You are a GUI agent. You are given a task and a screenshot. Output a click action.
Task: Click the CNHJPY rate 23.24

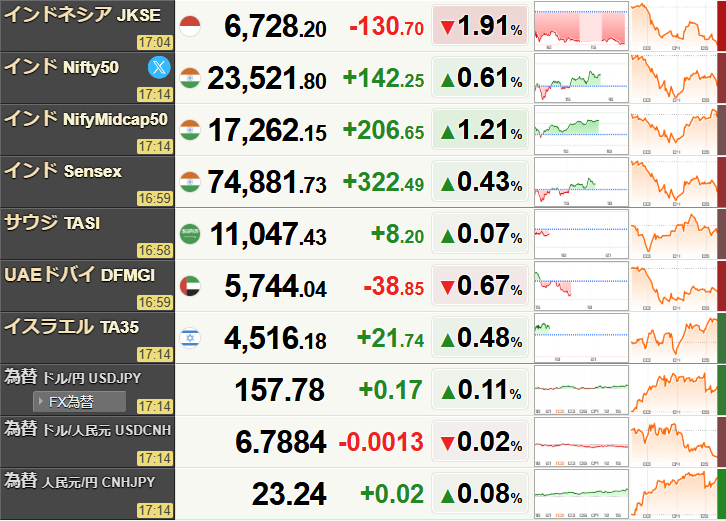tap(289, 494)
